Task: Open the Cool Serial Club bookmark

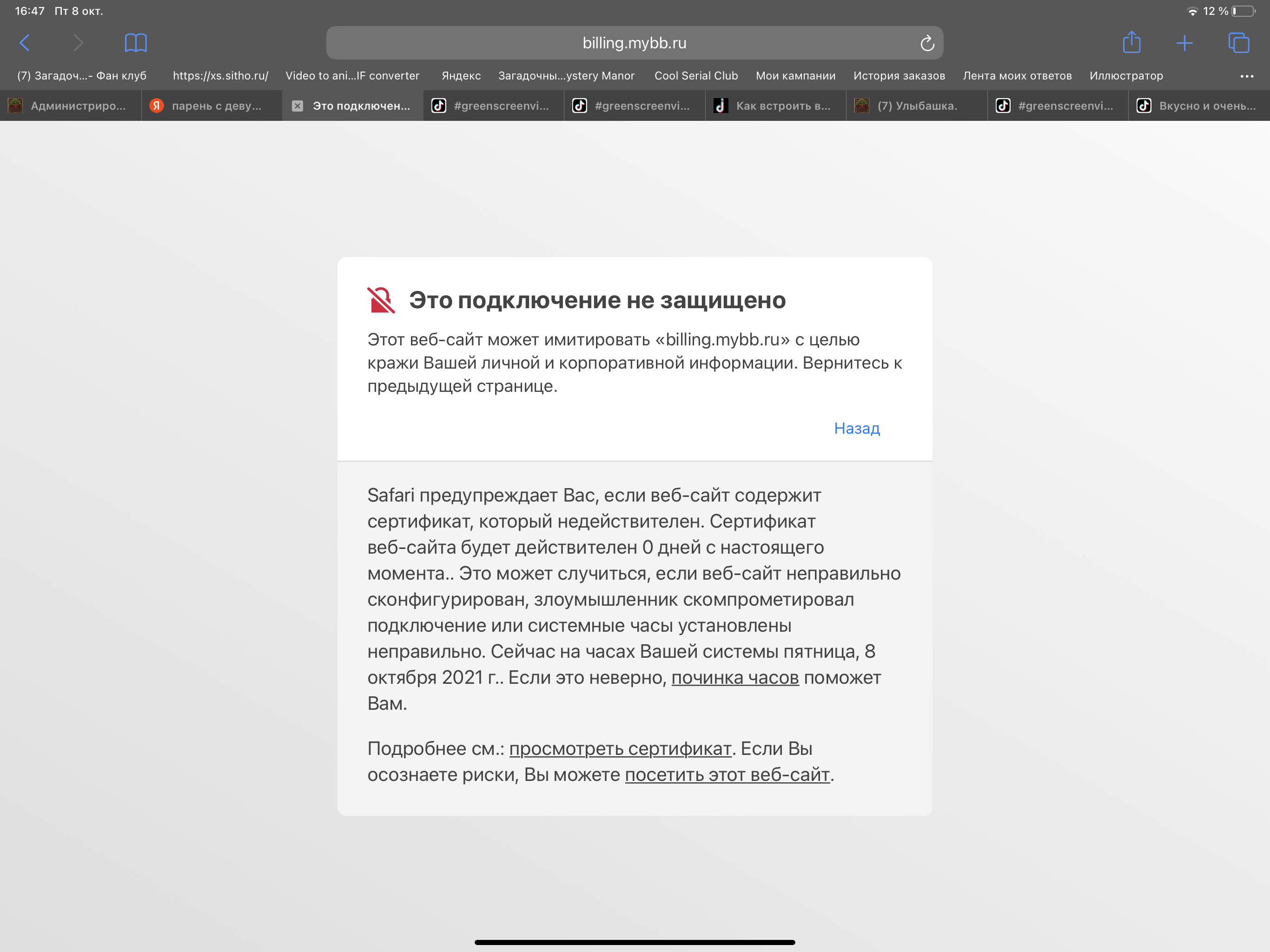Action: [x=696, y=76]
